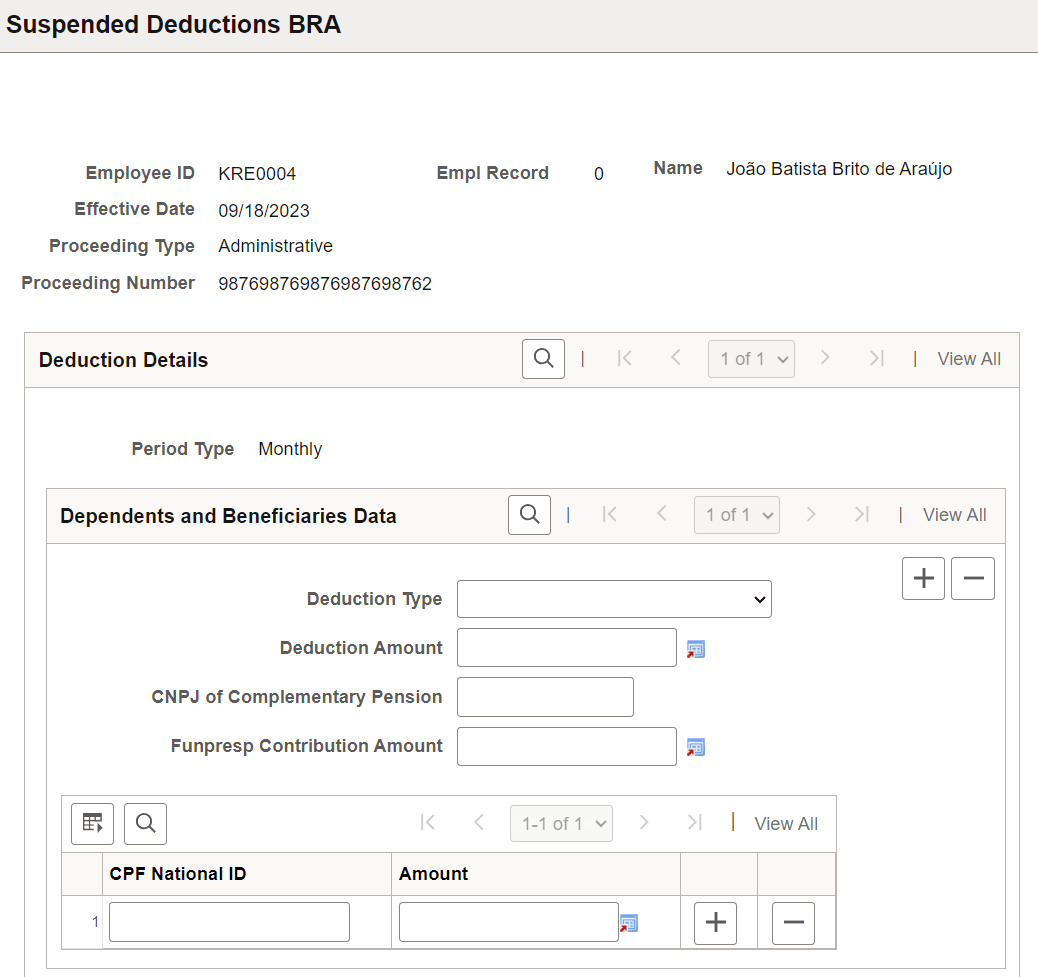Screen dimensions: 1038x977
Task: Click the previous arrow in Deduction Details
Action: pyautogui.click(x=675, y=358)
